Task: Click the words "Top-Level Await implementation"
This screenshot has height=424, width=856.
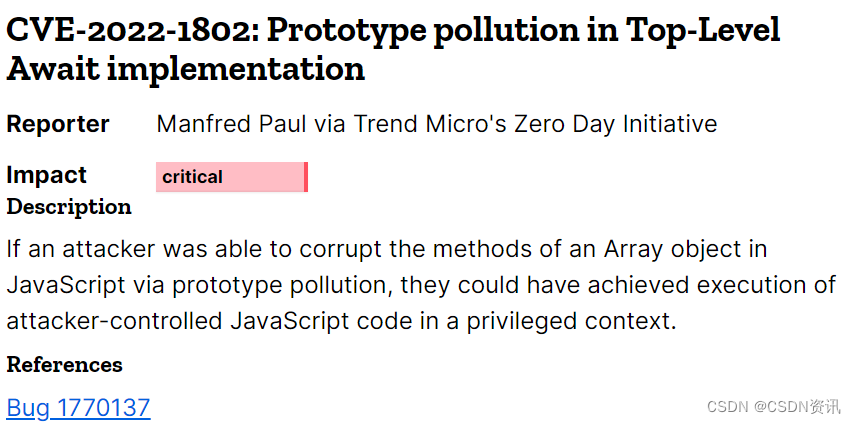Action: coord(393,49)
